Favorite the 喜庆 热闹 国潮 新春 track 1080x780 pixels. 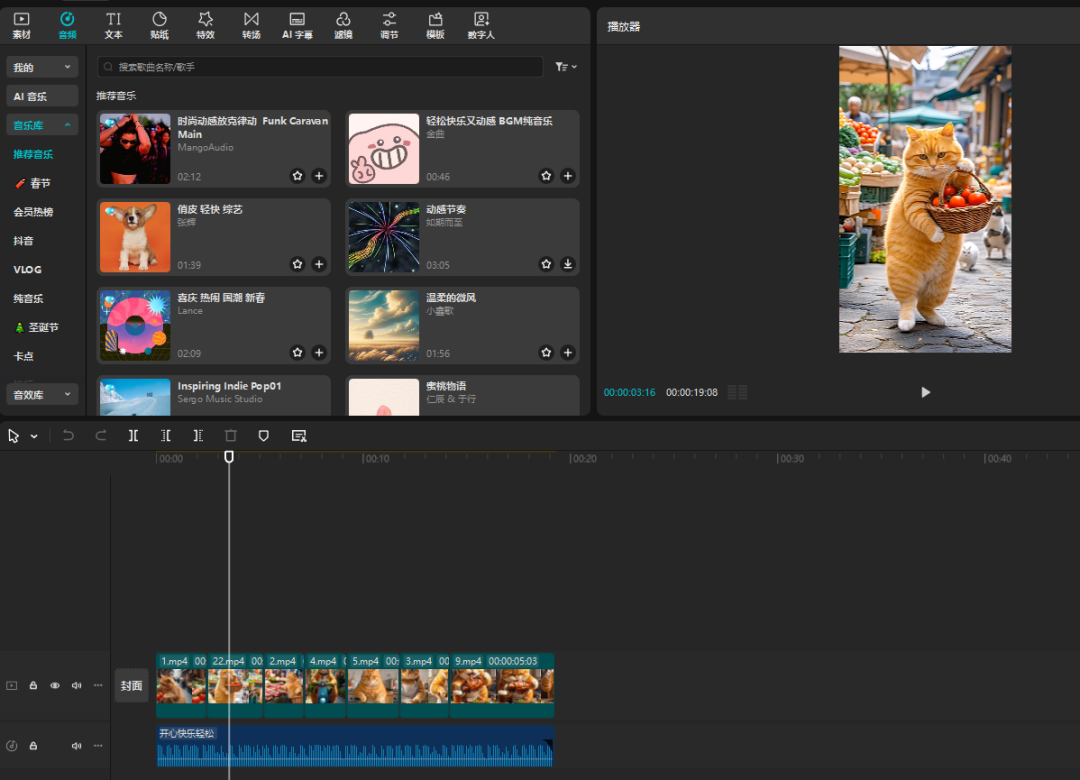click(298, 353)
